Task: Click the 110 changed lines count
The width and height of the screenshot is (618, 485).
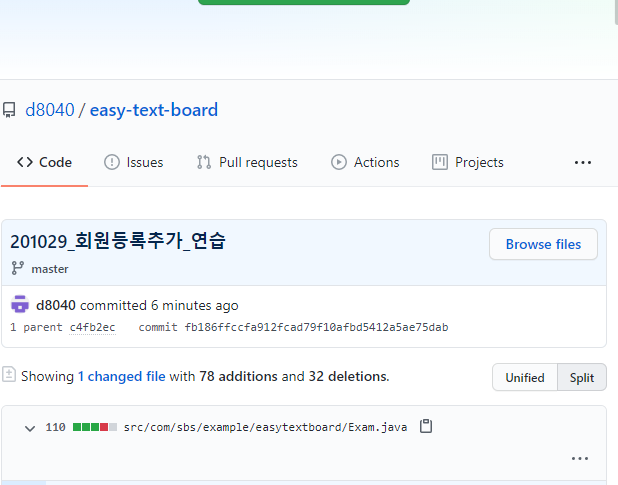Action: coord(55,427)
